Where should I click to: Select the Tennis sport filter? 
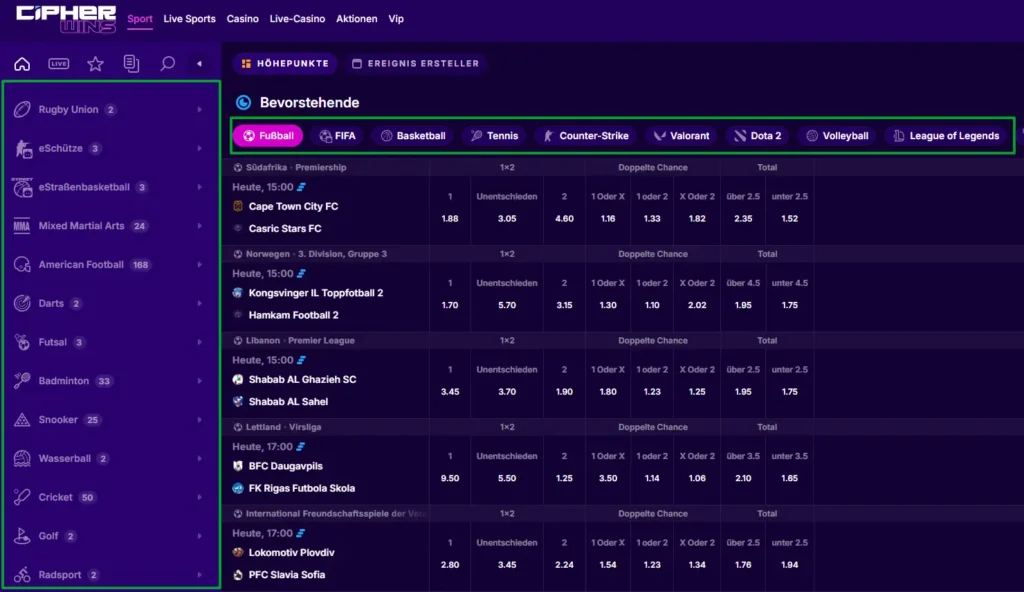coord(494,136)
